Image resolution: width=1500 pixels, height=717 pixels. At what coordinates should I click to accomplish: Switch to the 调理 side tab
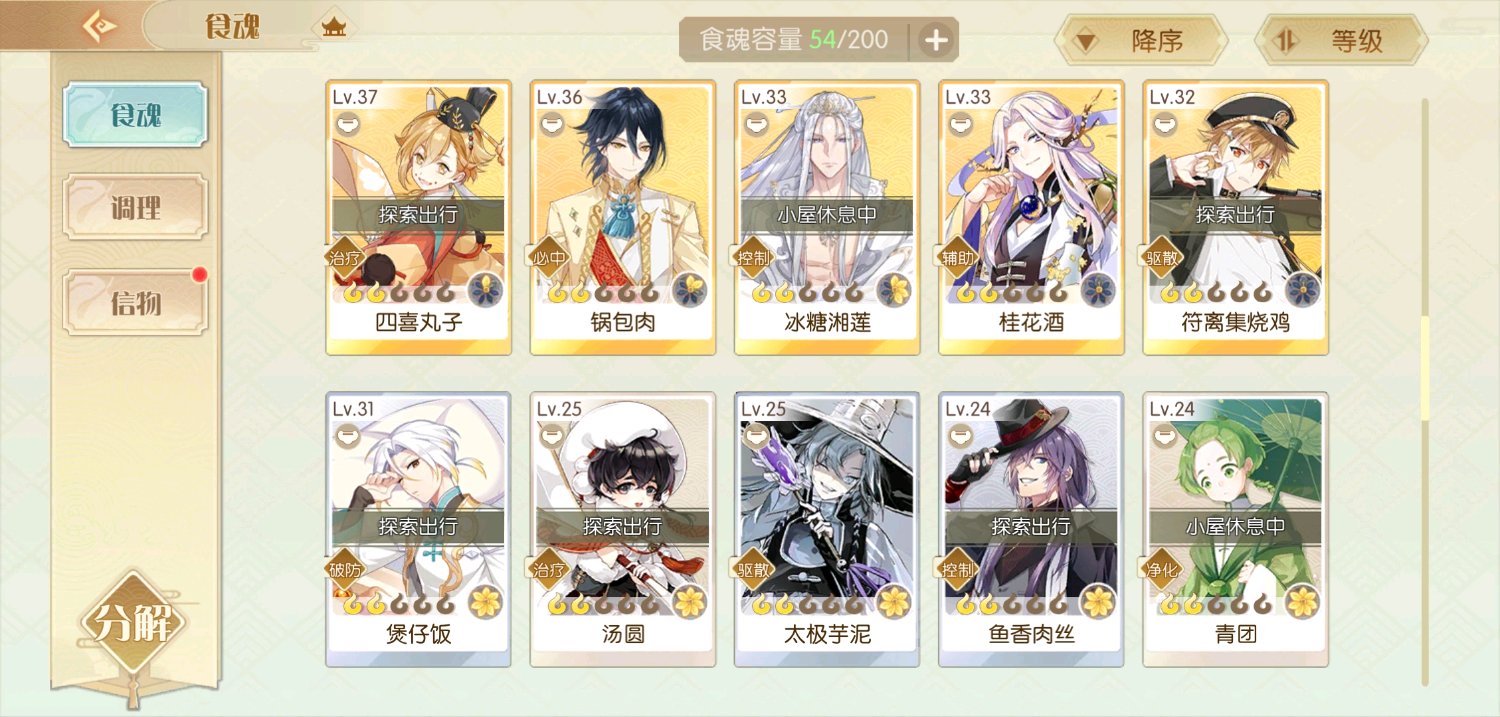coord(135,208)
